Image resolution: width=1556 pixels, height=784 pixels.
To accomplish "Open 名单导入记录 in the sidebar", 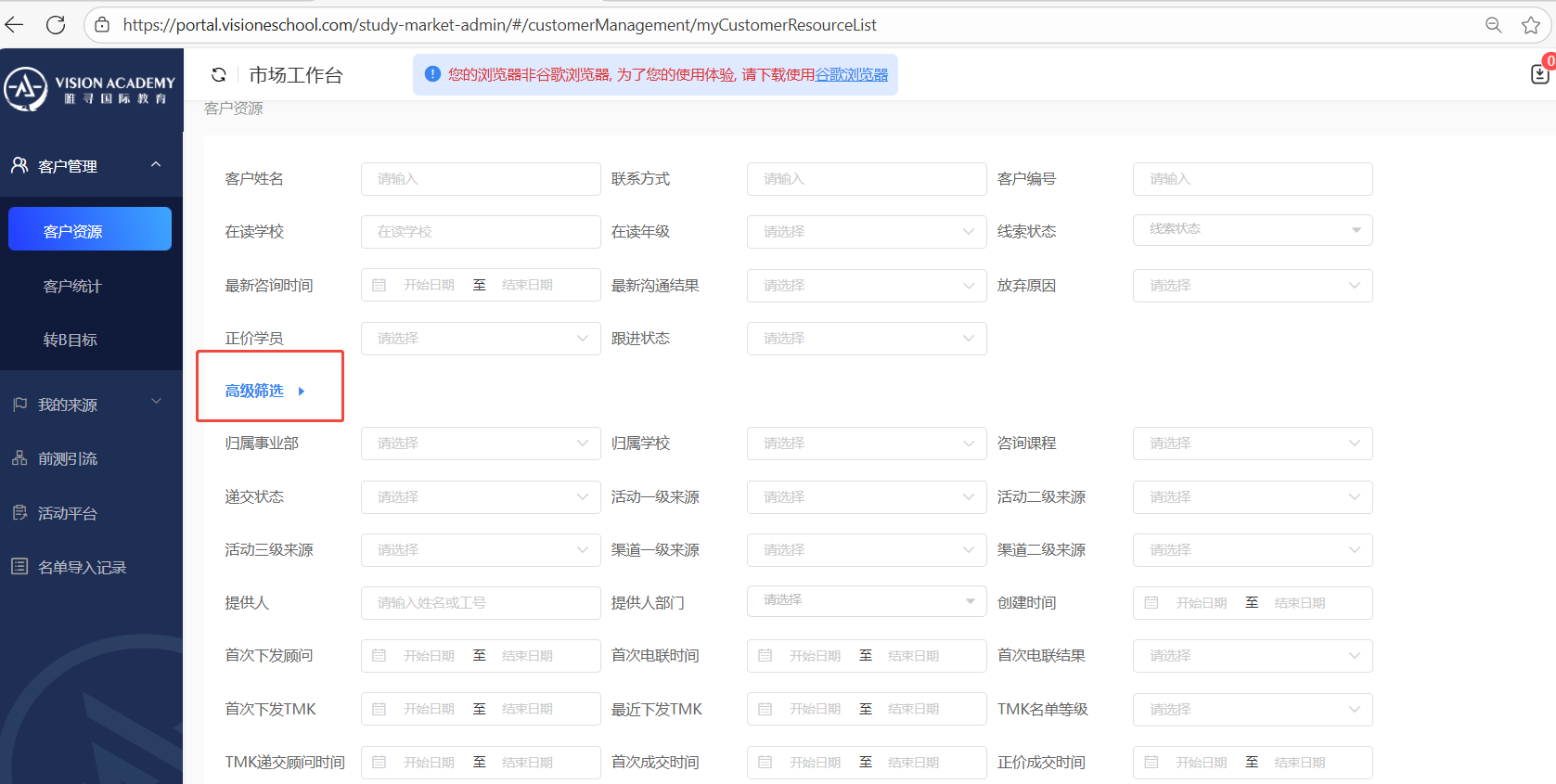I will click(82, 567).
